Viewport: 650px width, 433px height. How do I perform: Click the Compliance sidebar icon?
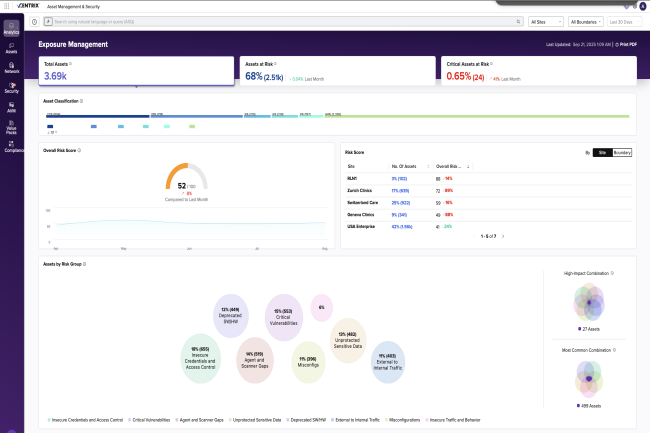(11, 147)
